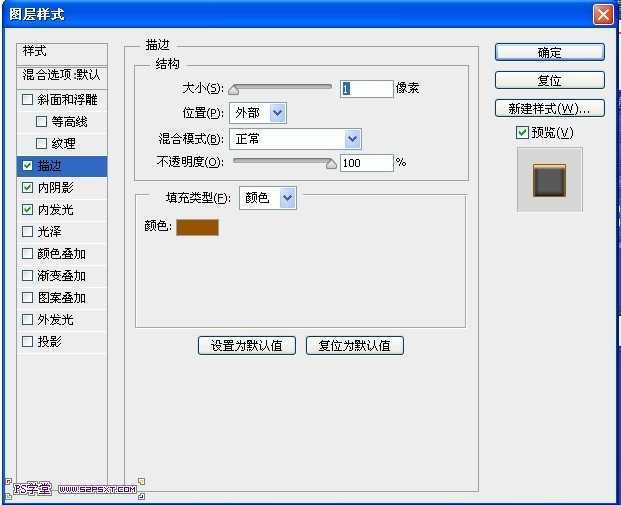The height and width of the screenshot is (505, 621).
Task: Click the 新建样式(W)... button
Action: click(x=550, y=109)
